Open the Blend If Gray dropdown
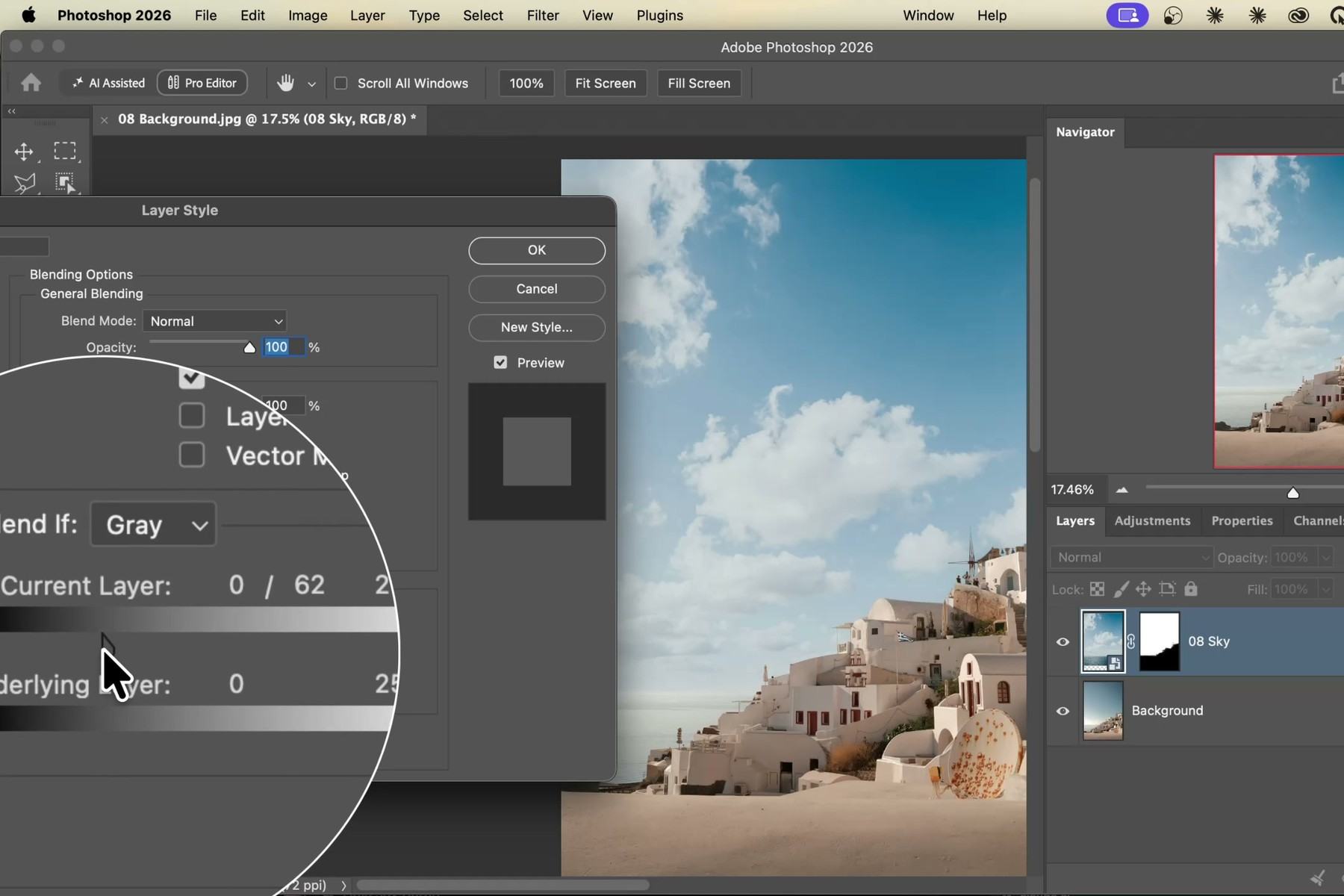Viewport: 1344px width, 896px height. click(x=153, y=524)
